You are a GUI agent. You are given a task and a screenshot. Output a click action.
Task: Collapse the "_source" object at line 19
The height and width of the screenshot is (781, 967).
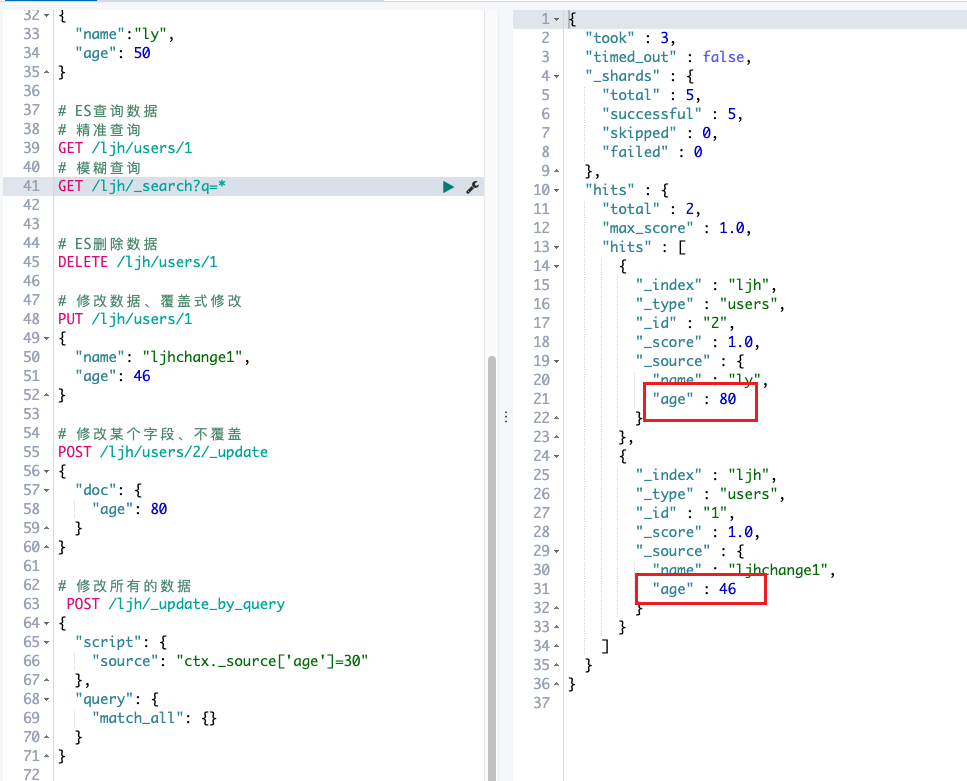[556, 361]
